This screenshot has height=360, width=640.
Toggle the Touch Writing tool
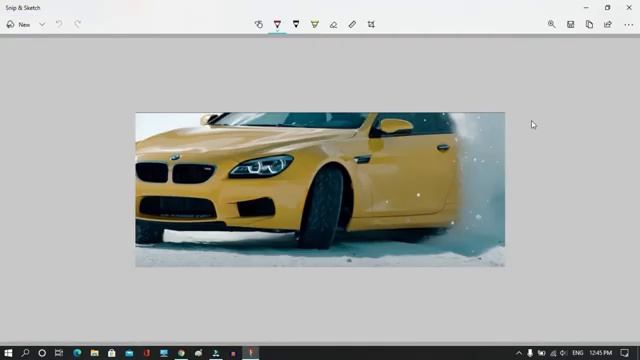tap(259, 24)
